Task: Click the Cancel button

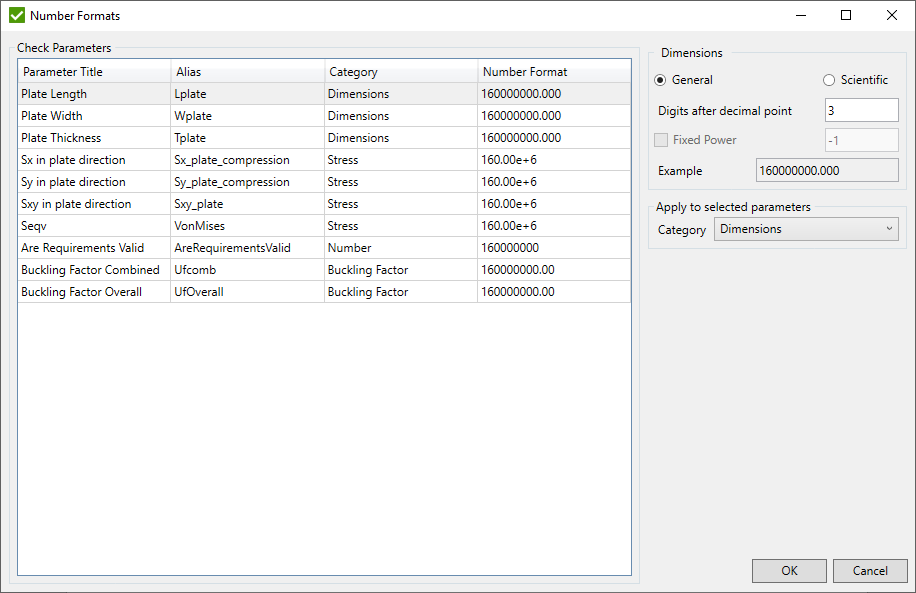Action: (x=870, y=571)
